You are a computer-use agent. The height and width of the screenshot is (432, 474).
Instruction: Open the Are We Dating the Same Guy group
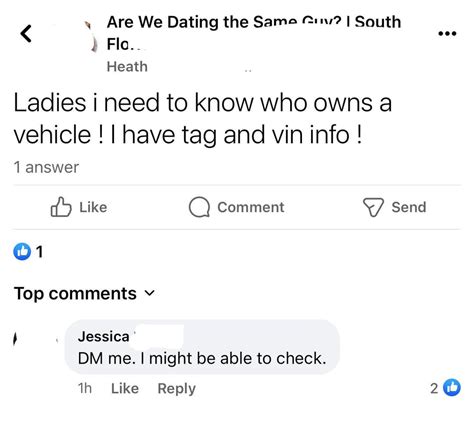pos(254,33)
